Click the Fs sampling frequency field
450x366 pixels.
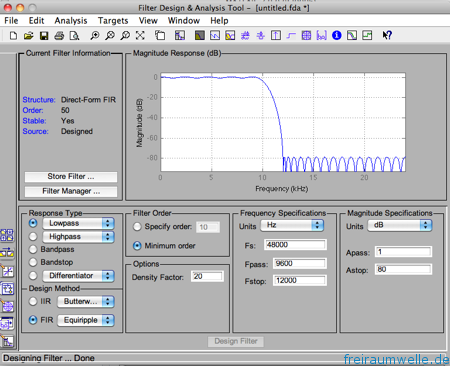[295, 245]
